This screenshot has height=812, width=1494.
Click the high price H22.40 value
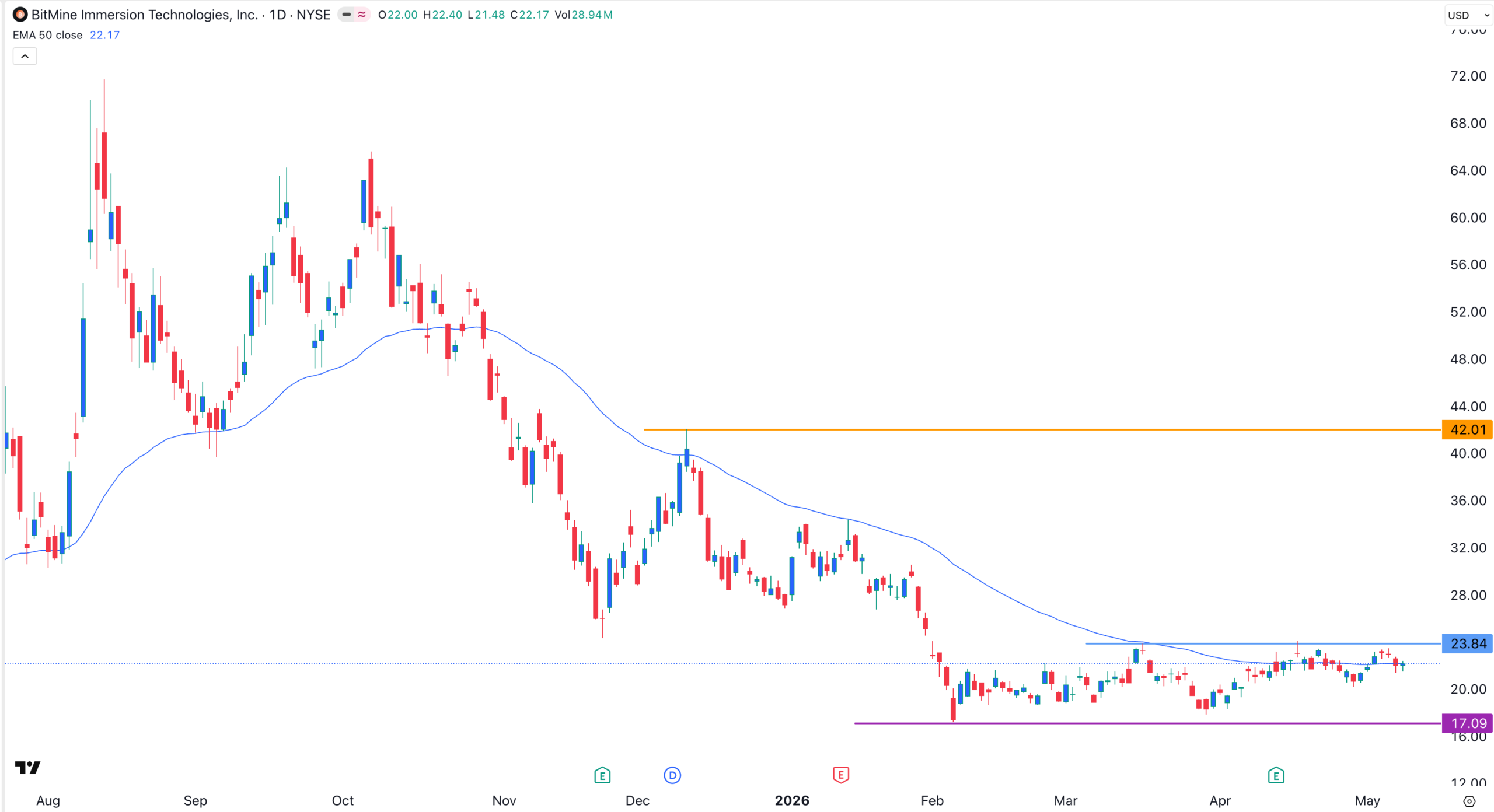pyautogui.click(x=442, y=15)
